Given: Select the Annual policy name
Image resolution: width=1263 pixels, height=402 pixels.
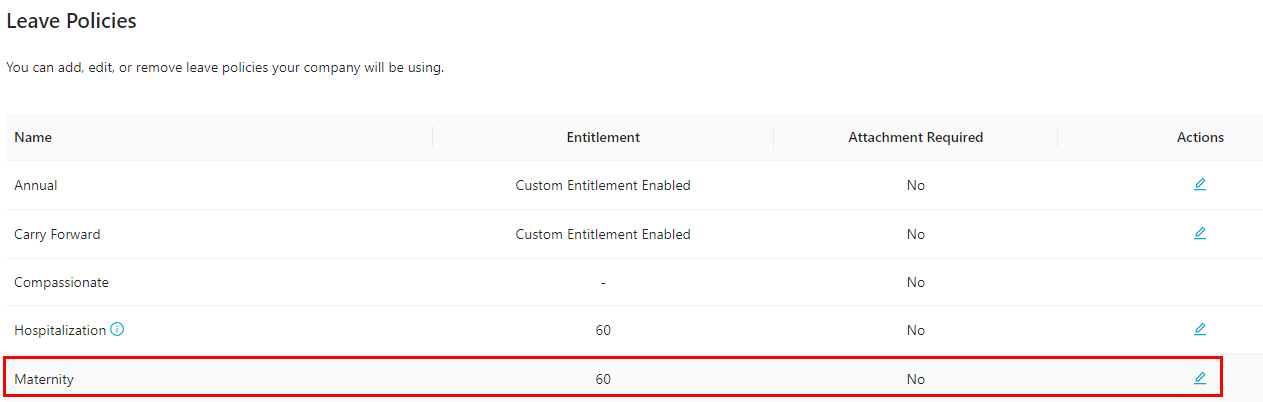Looking at the screenshot, I should [35, 186].
